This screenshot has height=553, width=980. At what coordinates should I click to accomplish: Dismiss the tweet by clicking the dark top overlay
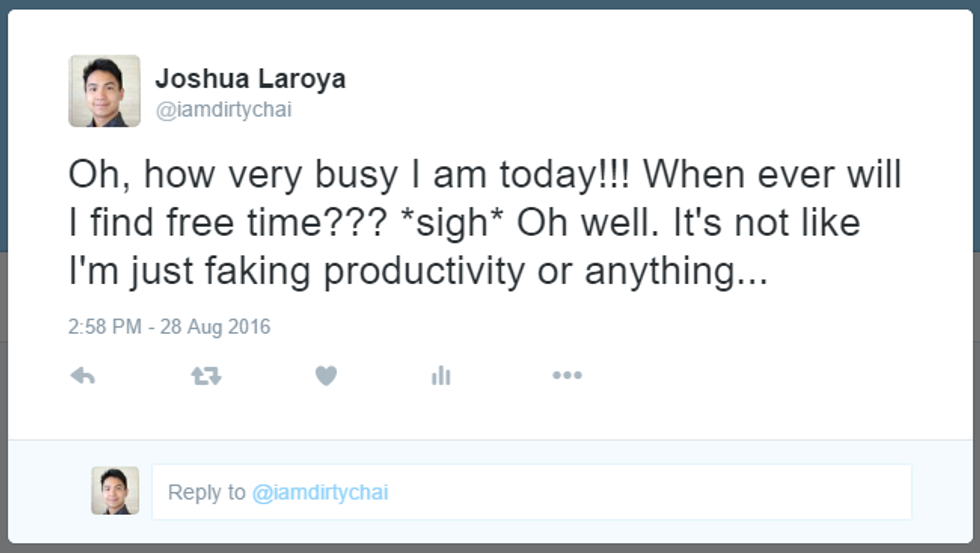(490, 4)
